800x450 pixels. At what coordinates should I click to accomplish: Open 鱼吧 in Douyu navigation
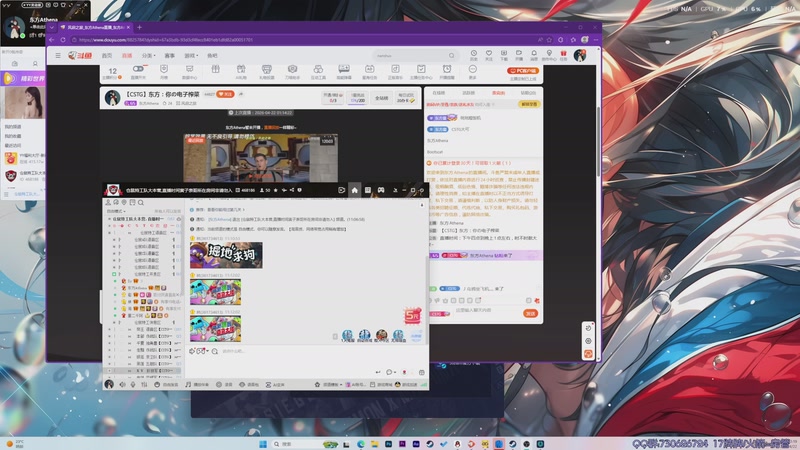[x=212, y=56]
